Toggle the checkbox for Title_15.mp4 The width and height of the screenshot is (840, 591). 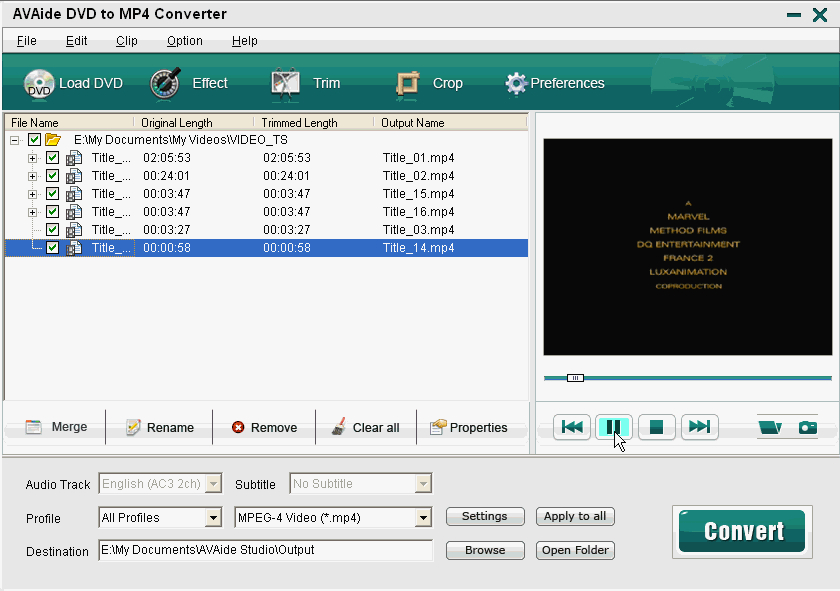point(53,194)
